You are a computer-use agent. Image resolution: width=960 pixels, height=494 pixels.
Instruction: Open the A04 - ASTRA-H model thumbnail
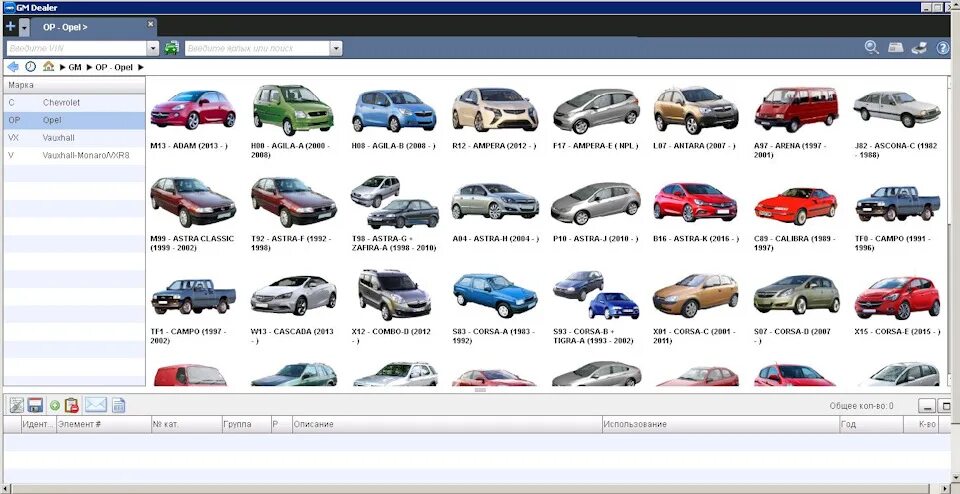click(x=495, y=201)
